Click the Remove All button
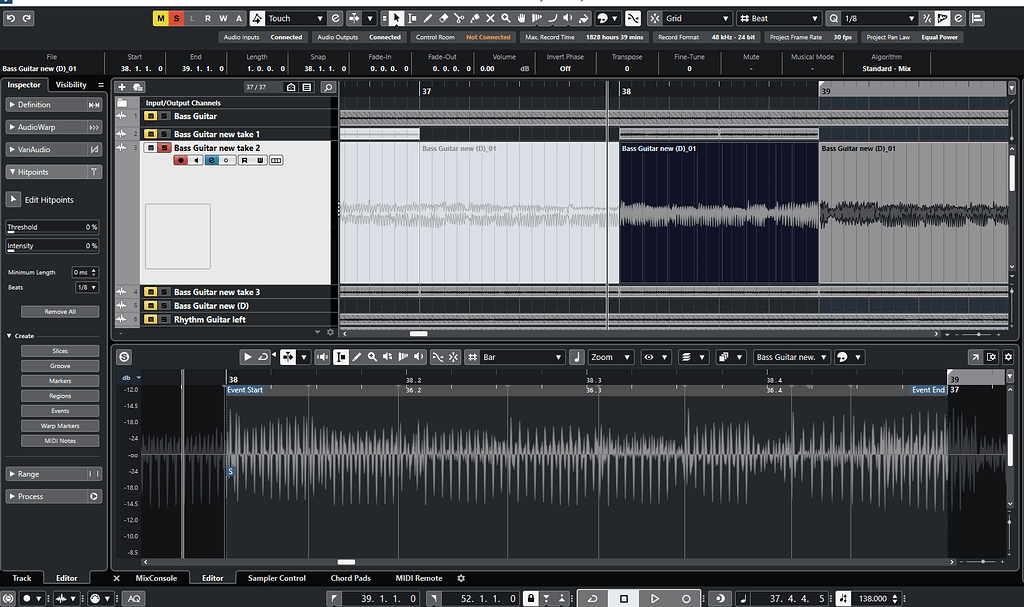Screen dimensions: 1024x607 pos(60,311)
